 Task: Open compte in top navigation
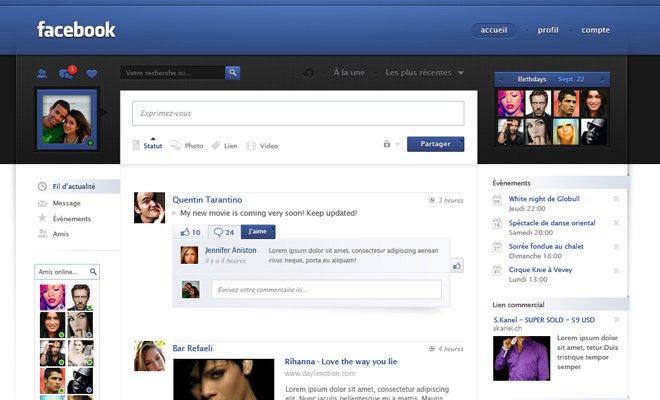596,30
